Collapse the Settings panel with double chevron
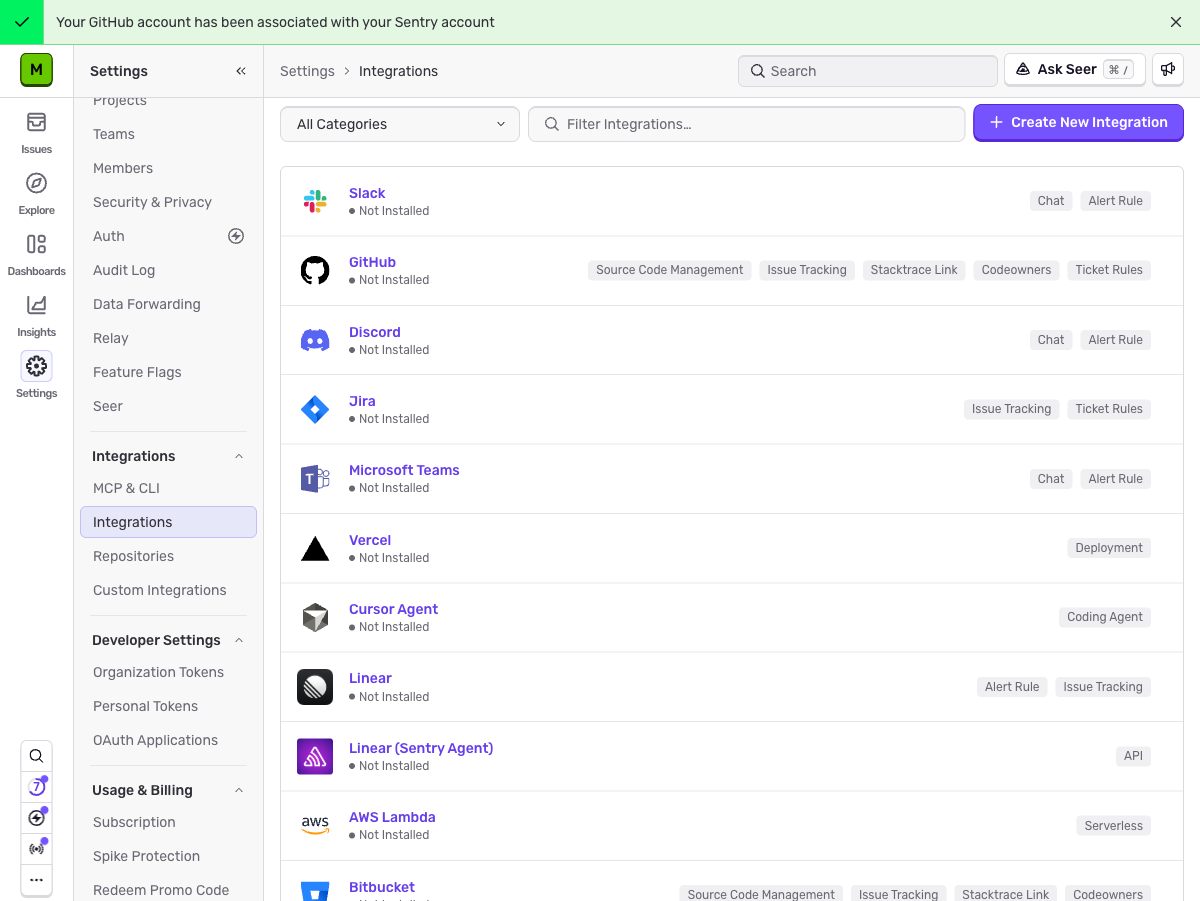Viewport: 1200px width, 901px height. pyautogui.click(x=241, y=71)
